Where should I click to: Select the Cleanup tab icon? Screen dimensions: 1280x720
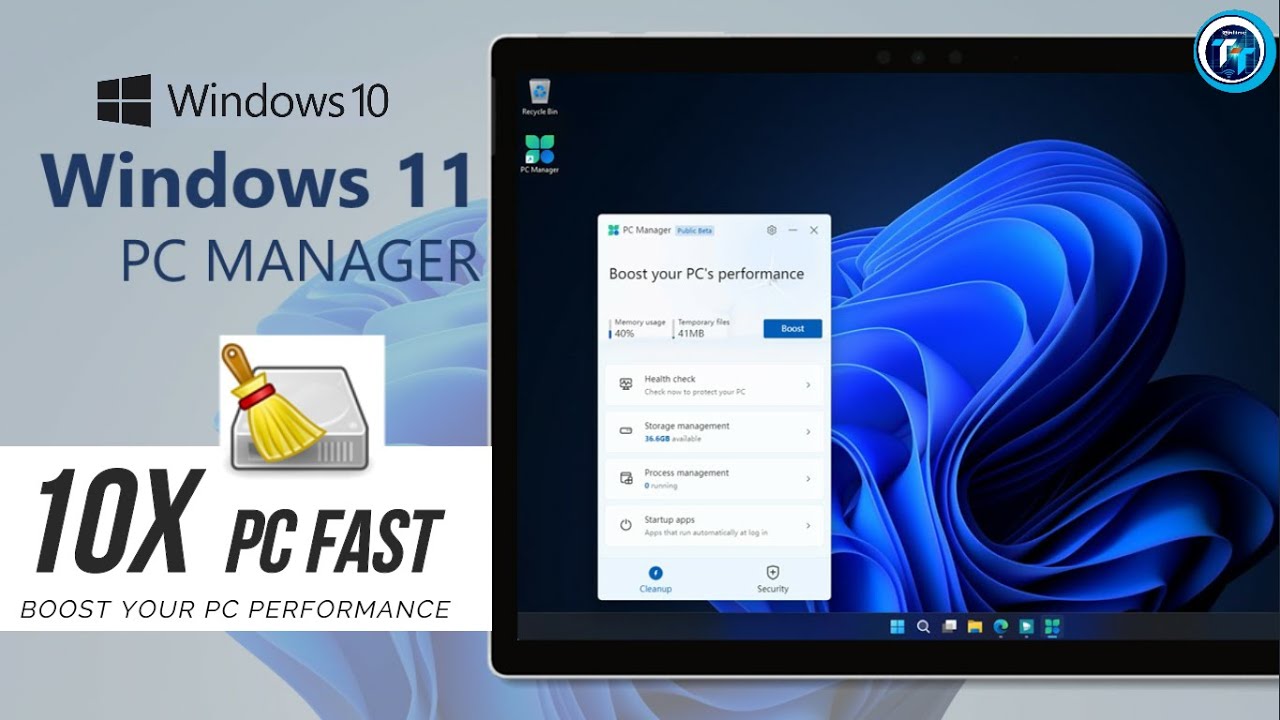pos(656,573)
